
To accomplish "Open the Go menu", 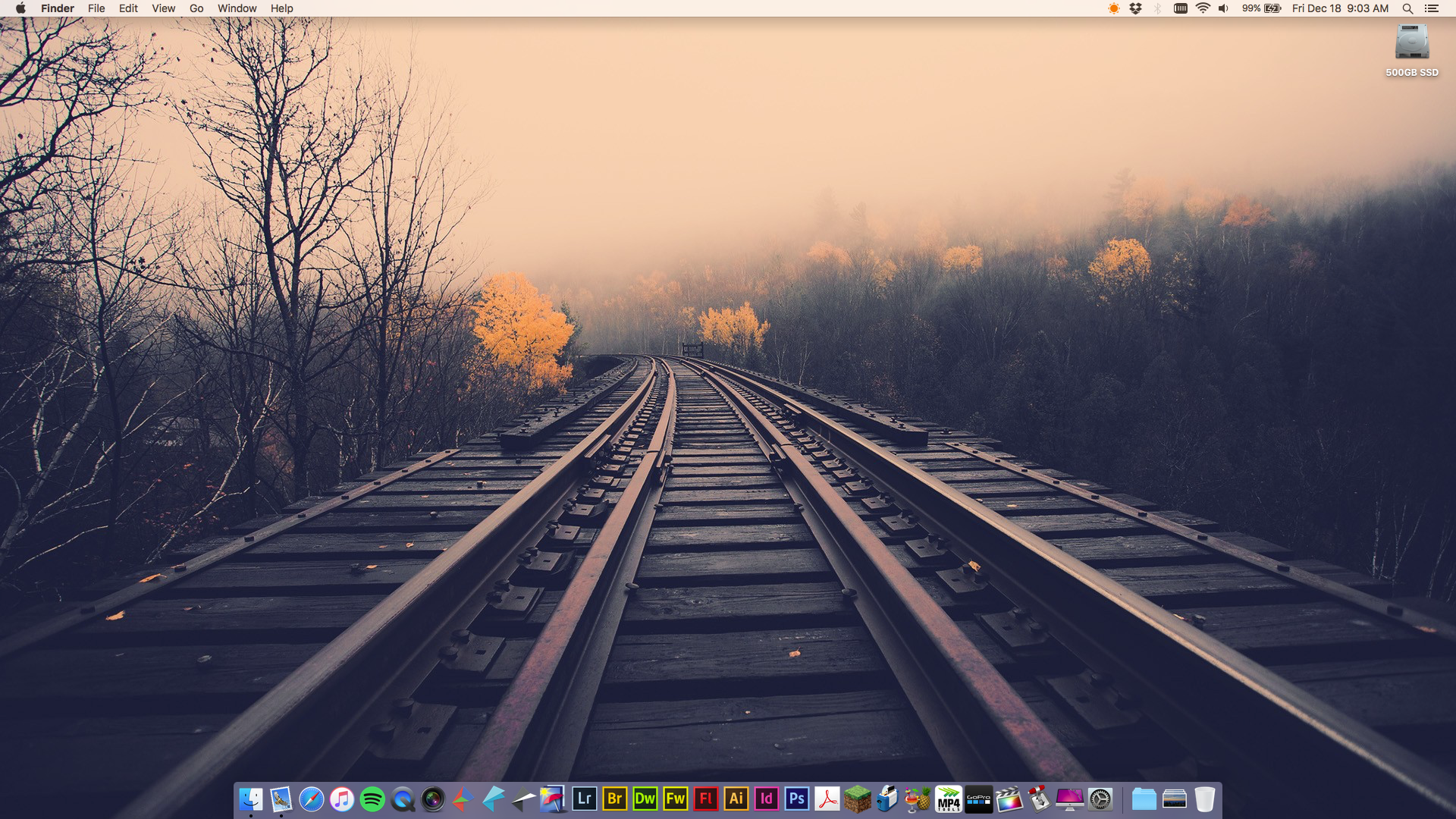I will (x=196, y=8).
